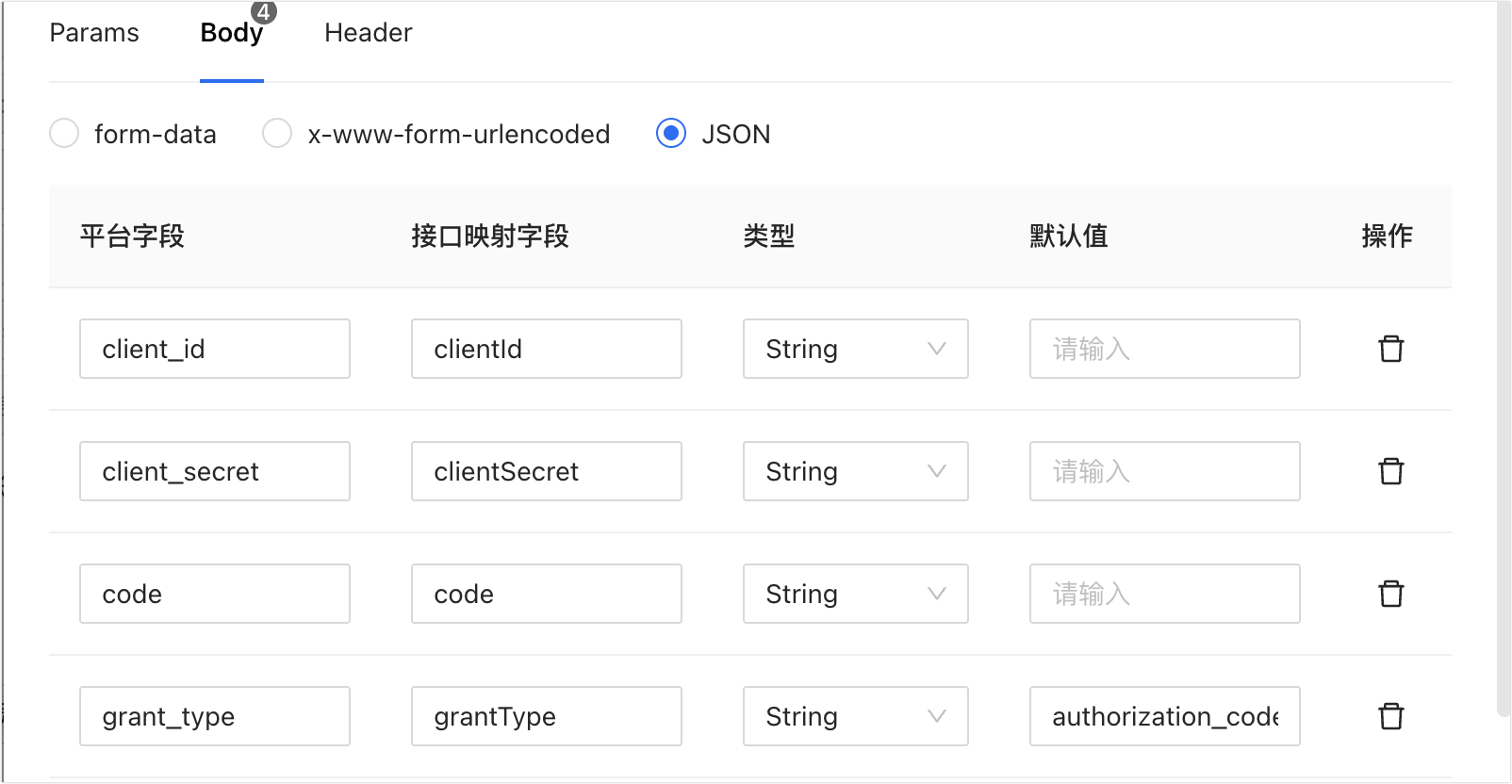Click default value input for client_id row
Viewport: 1512px width, 784px height.
tap(1164, 349)
